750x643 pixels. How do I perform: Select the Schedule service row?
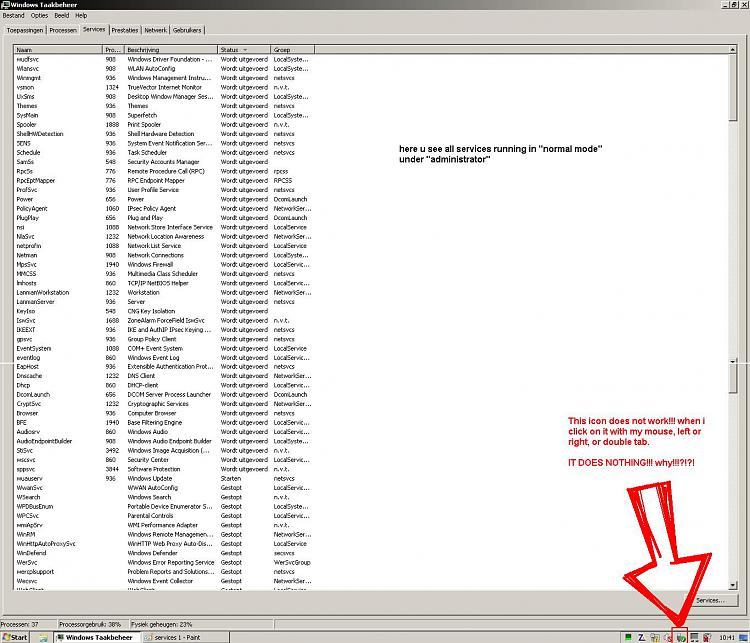click(x=164, y=153)
